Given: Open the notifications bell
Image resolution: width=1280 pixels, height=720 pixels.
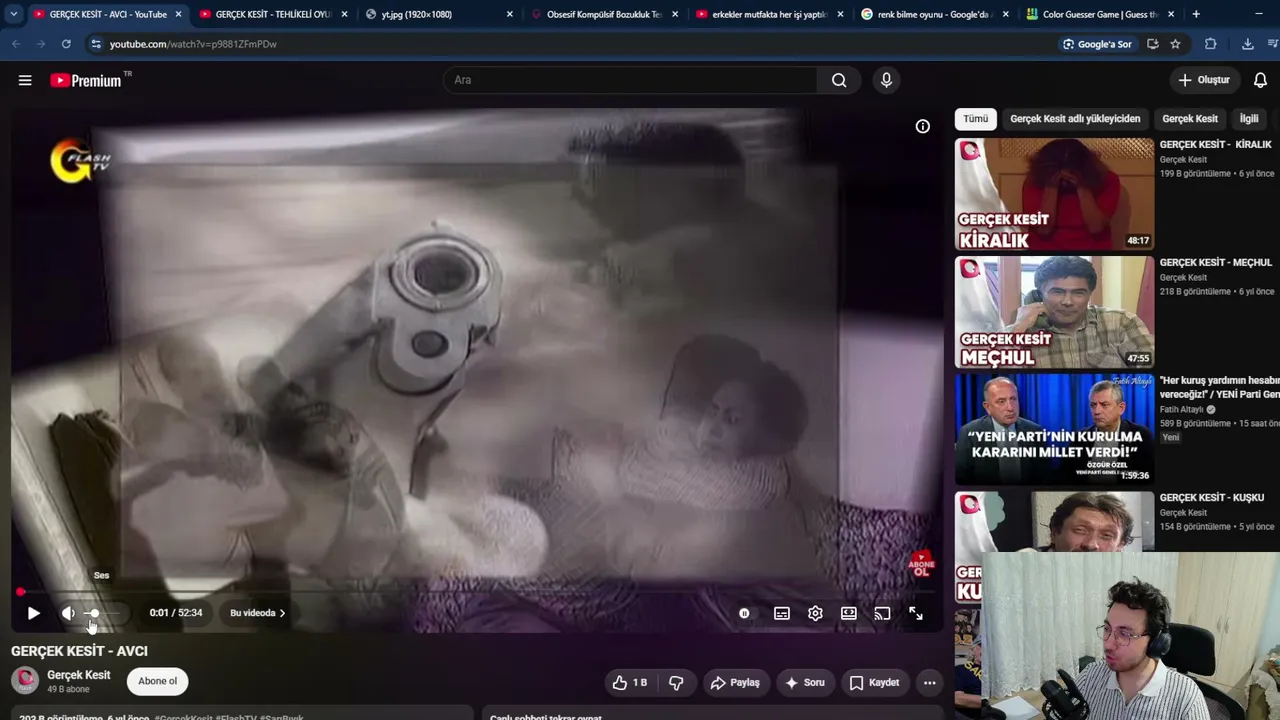Looking at the screenshot, I should (x=1260, y=80).
